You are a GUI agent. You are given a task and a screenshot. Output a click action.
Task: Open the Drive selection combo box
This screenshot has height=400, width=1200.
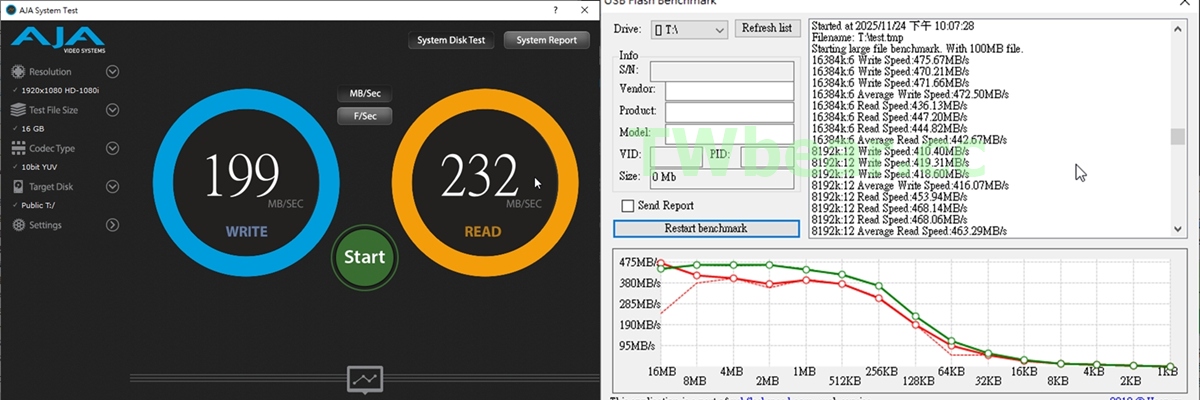[689, 29]
